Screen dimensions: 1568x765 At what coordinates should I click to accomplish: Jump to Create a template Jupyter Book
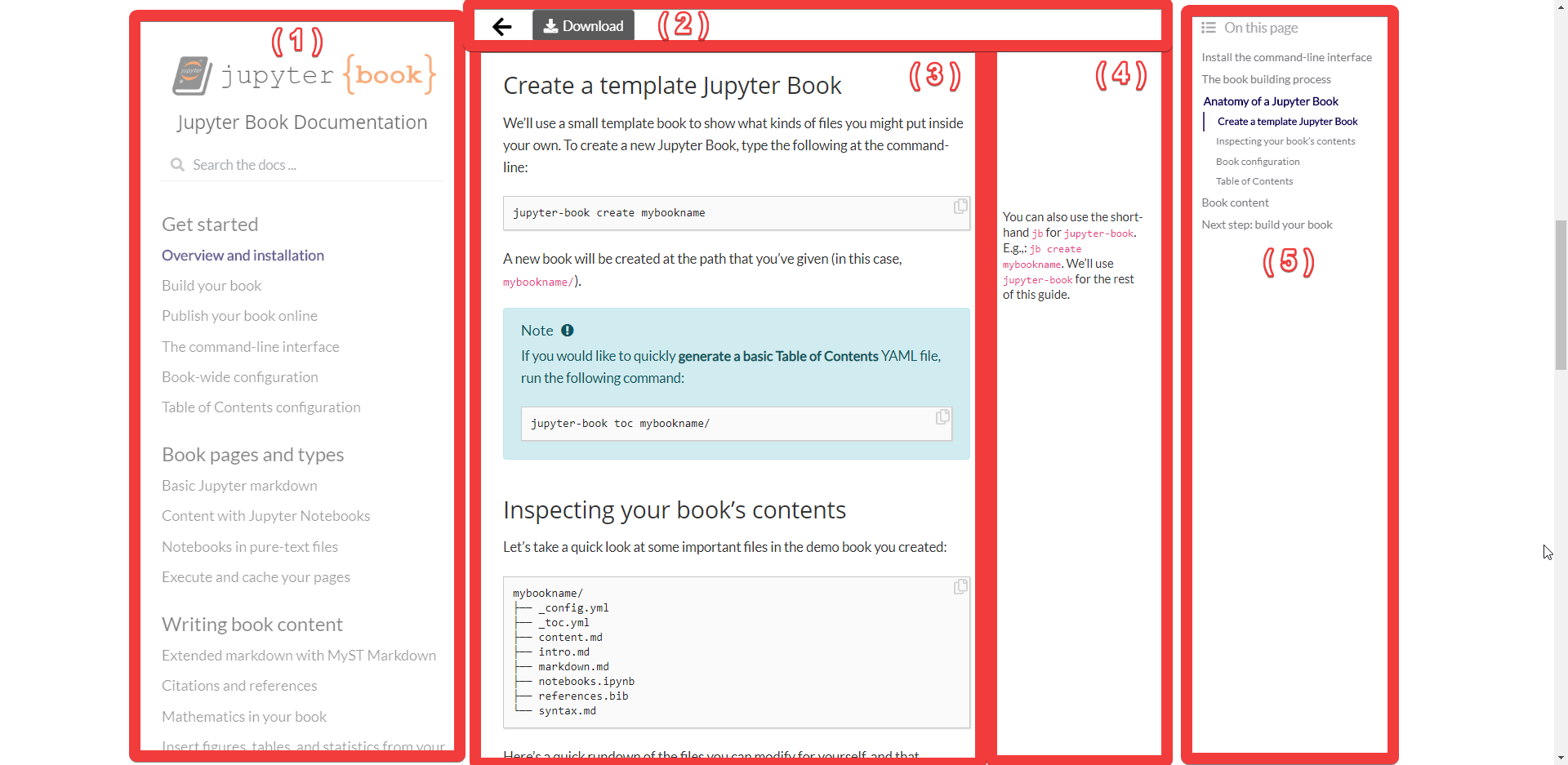point(1287,122)
